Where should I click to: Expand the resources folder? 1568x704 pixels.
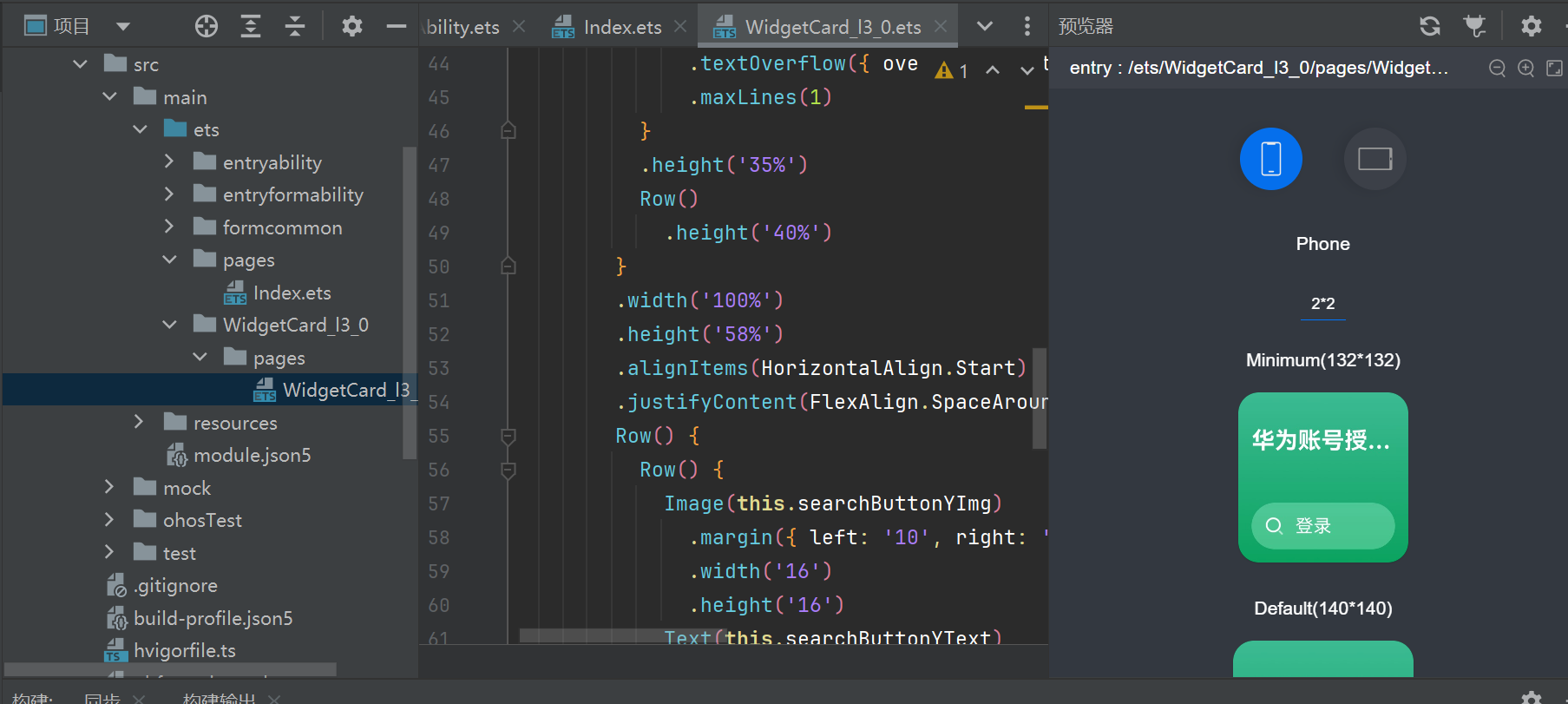pos(139,422)
